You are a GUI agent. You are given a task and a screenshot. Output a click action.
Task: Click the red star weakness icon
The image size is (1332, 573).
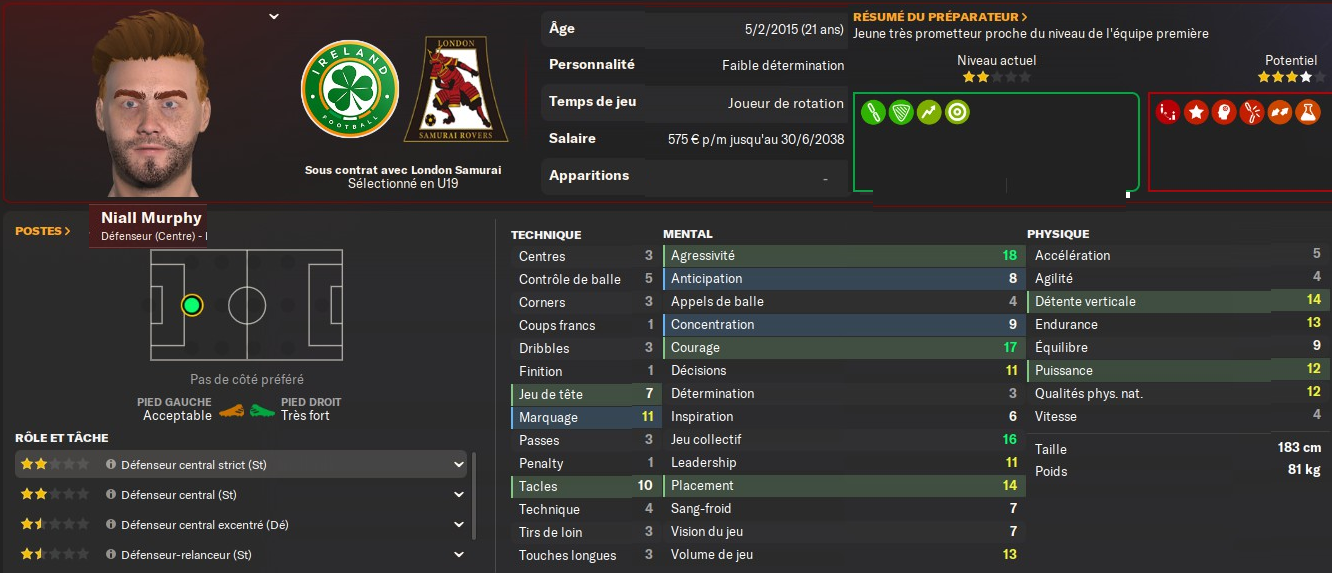tap(1195, 112)
